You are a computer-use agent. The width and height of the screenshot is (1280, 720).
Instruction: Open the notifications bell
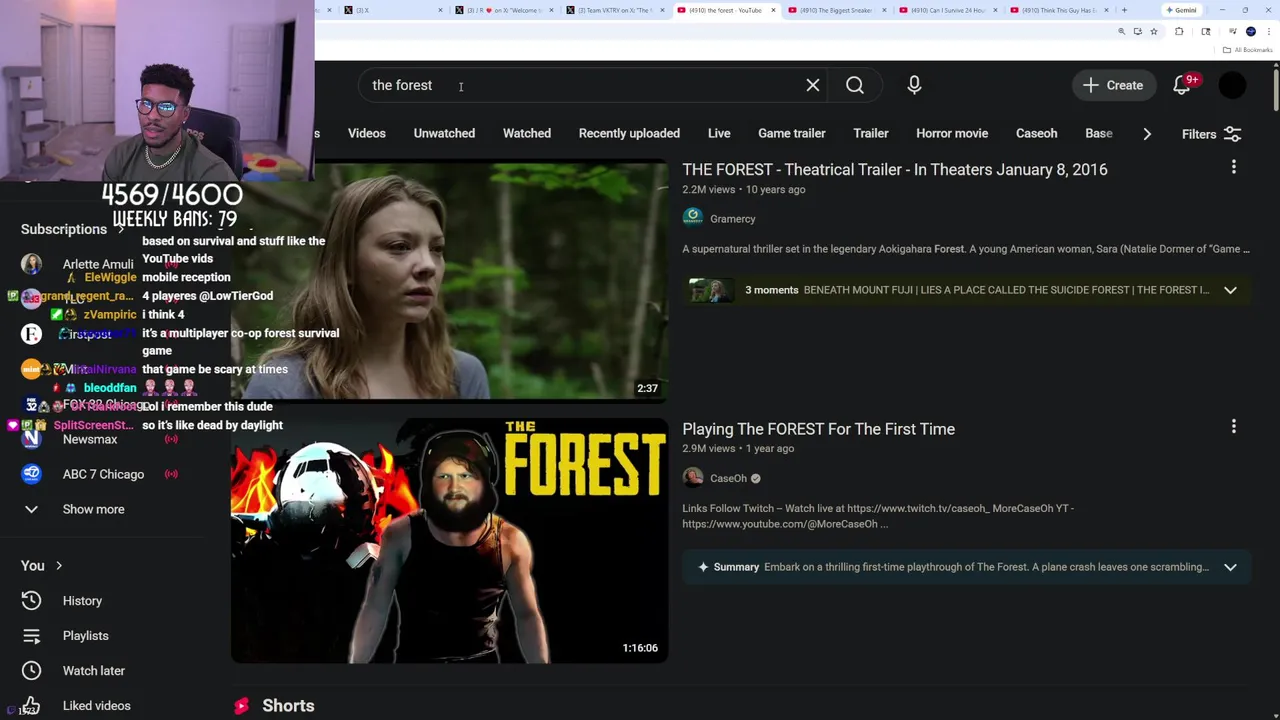1182,85
